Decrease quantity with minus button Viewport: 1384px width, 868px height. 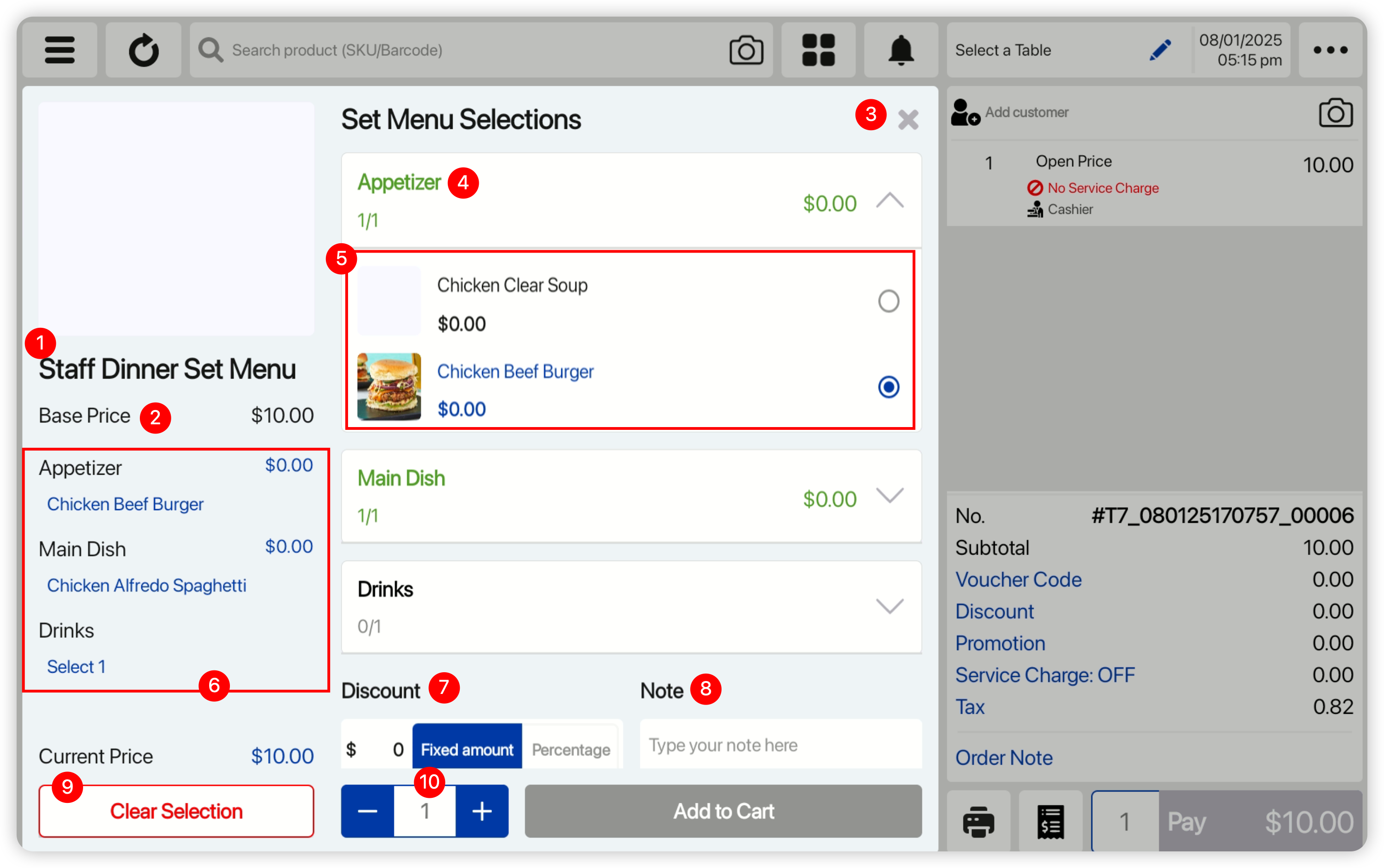point(367,811)
